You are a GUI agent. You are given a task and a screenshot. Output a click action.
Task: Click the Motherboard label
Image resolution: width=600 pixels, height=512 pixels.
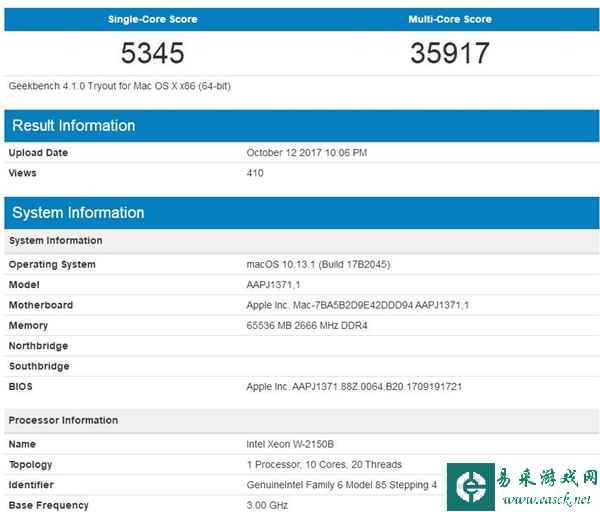click(x=41, y=305)
